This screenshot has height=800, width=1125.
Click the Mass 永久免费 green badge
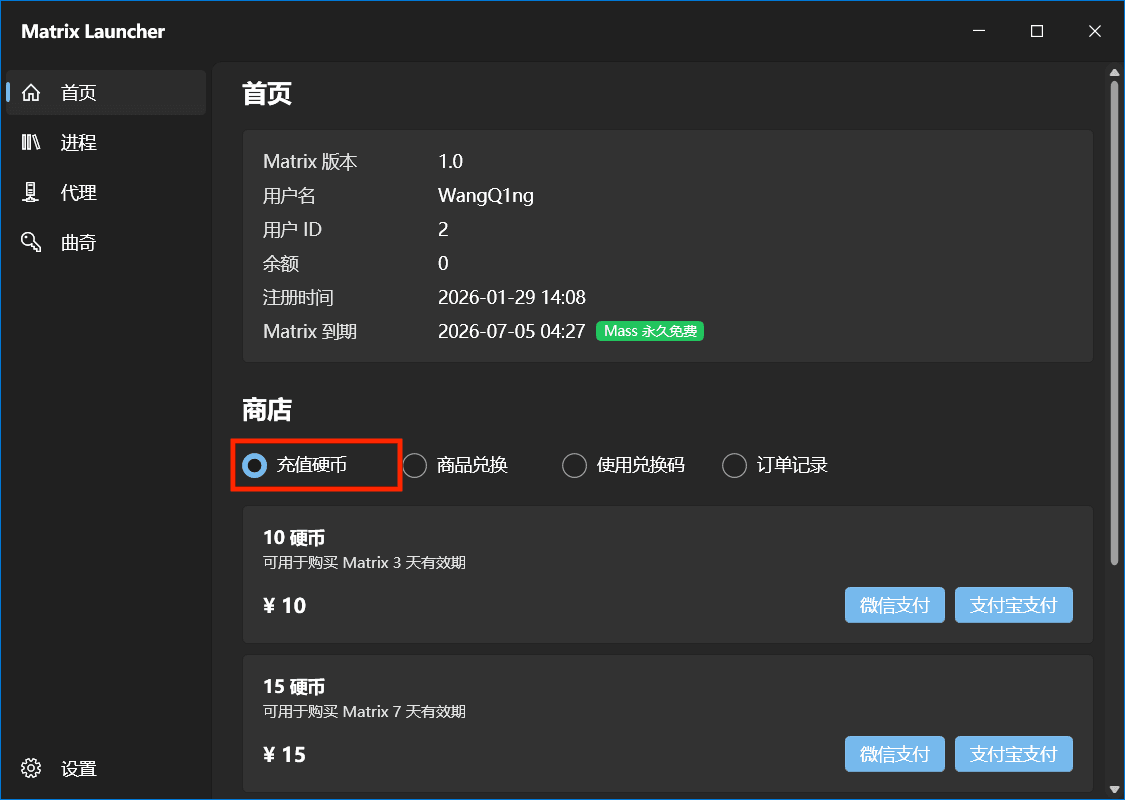coord(650,331)
